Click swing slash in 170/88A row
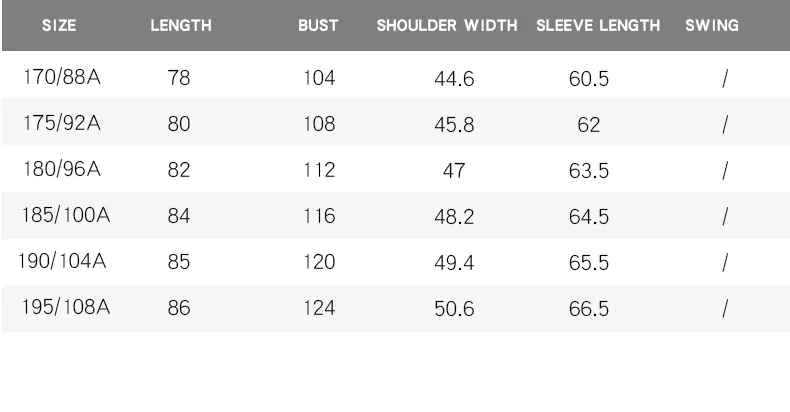 [725, 78]
